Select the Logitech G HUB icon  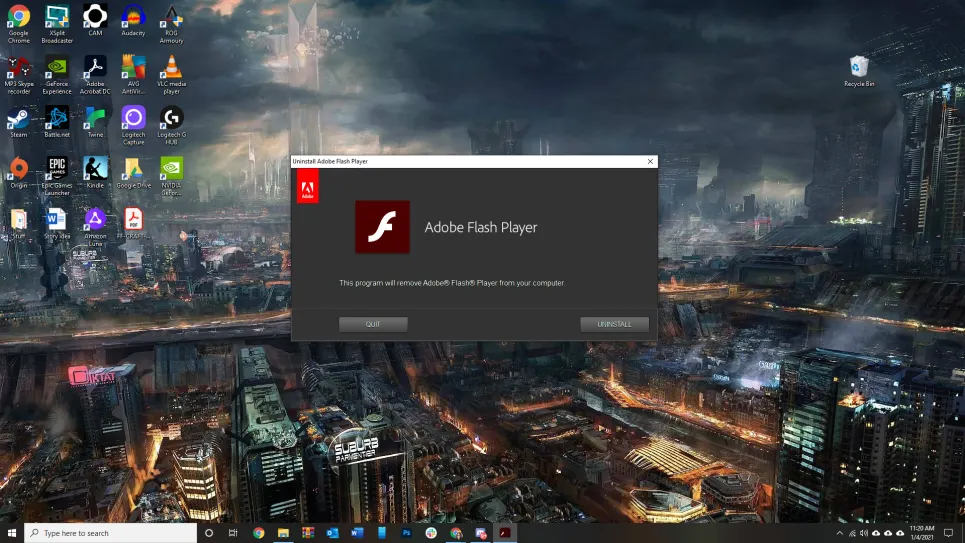point(171,126)
